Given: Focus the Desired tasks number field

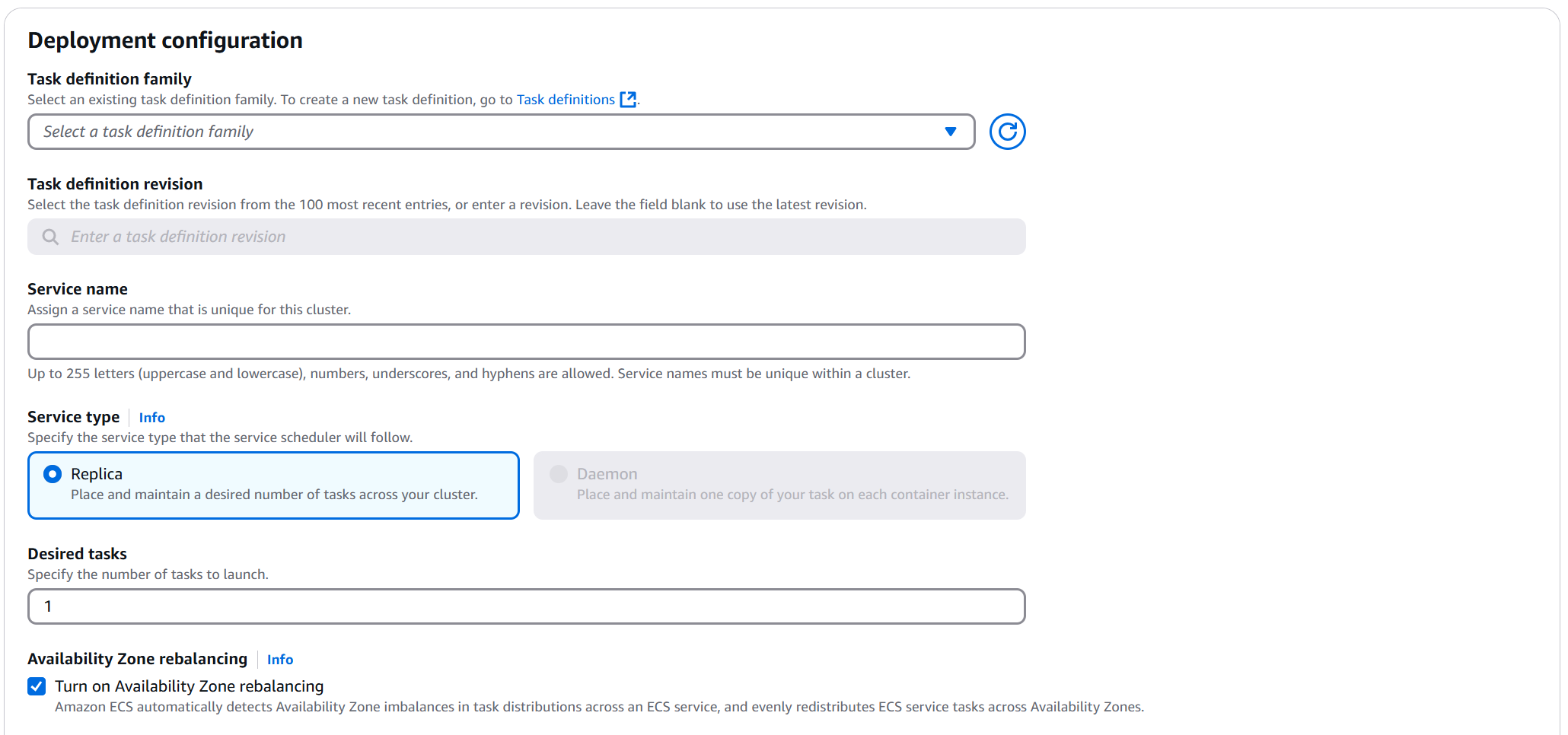Looking at the screenshot, I should coord(527,606).
